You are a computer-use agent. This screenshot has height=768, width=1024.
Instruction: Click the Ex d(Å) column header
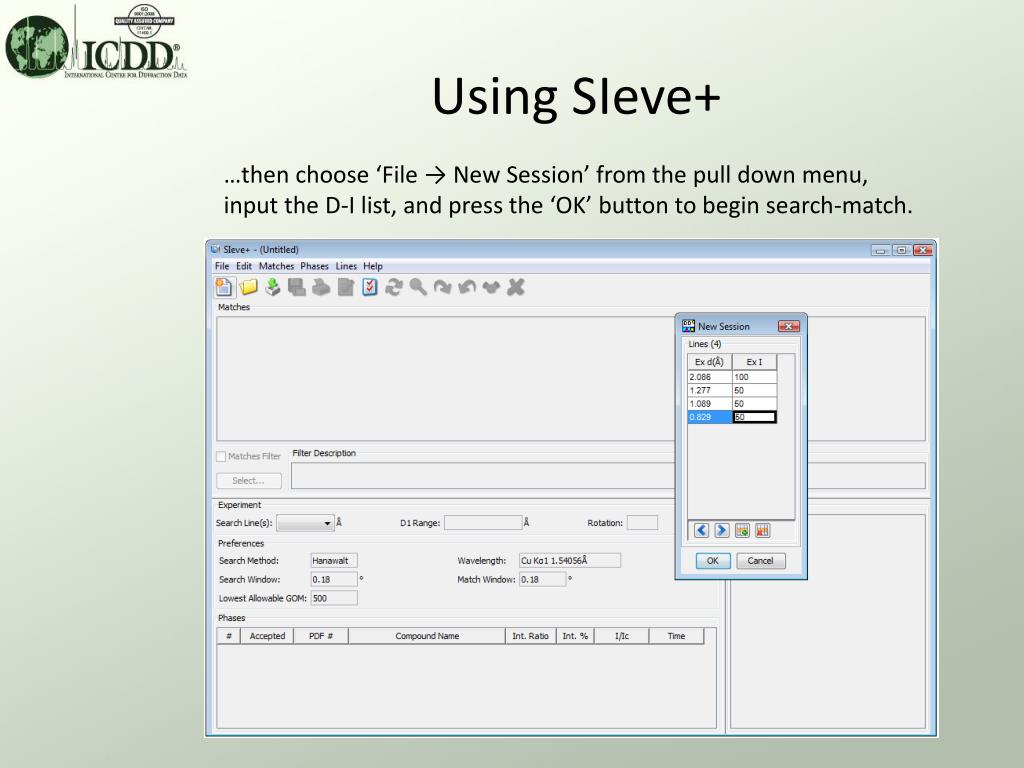pos(709,362)
